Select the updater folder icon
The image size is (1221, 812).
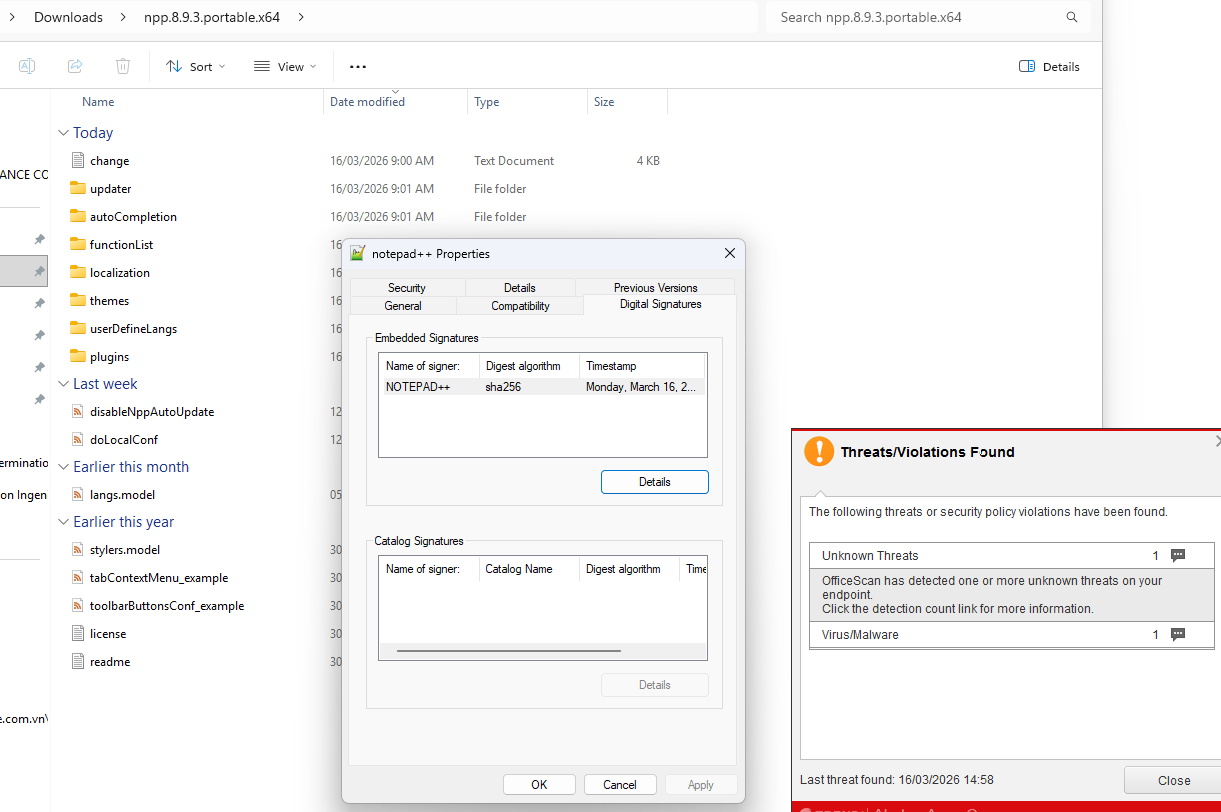point(79,189)
